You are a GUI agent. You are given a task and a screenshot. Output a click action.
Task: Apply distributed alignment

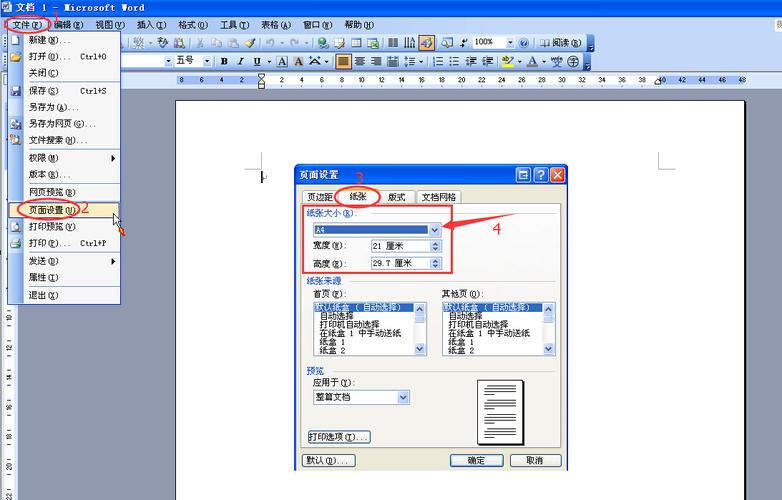click(393, 61)
